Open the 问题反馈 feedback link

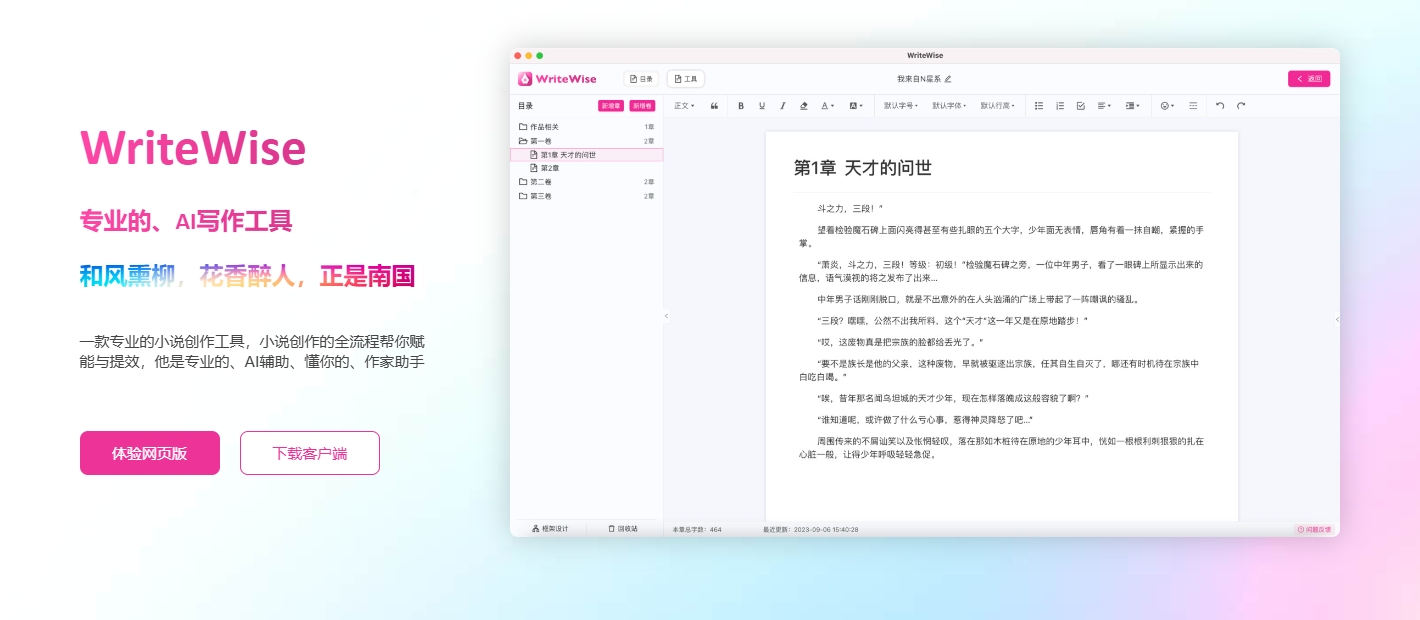coord(1314,529)
